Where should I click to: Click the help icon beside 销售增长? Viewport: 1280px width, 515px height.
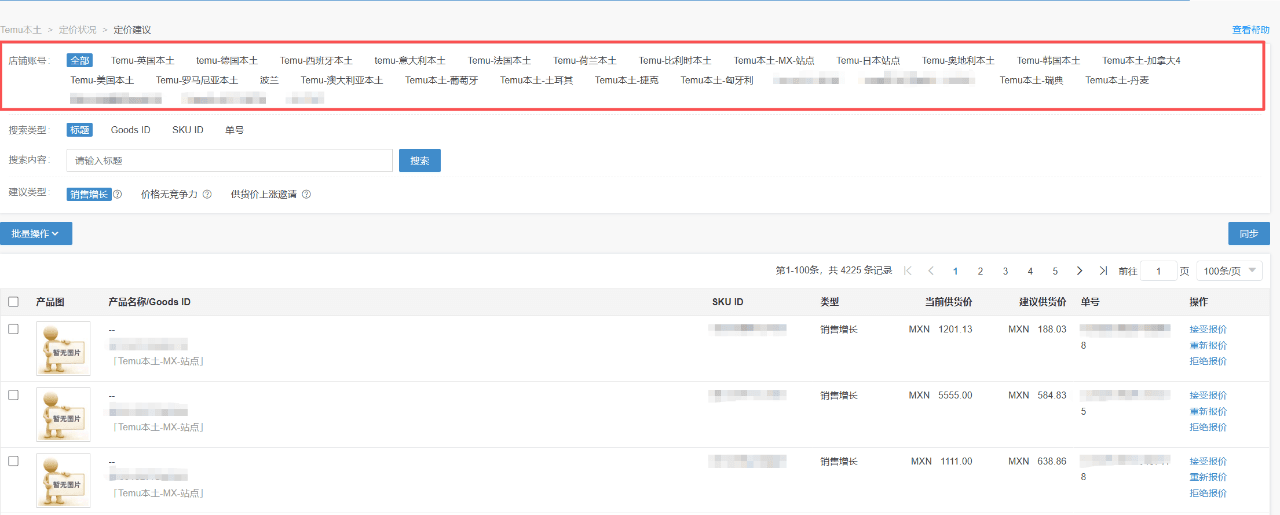117,195
